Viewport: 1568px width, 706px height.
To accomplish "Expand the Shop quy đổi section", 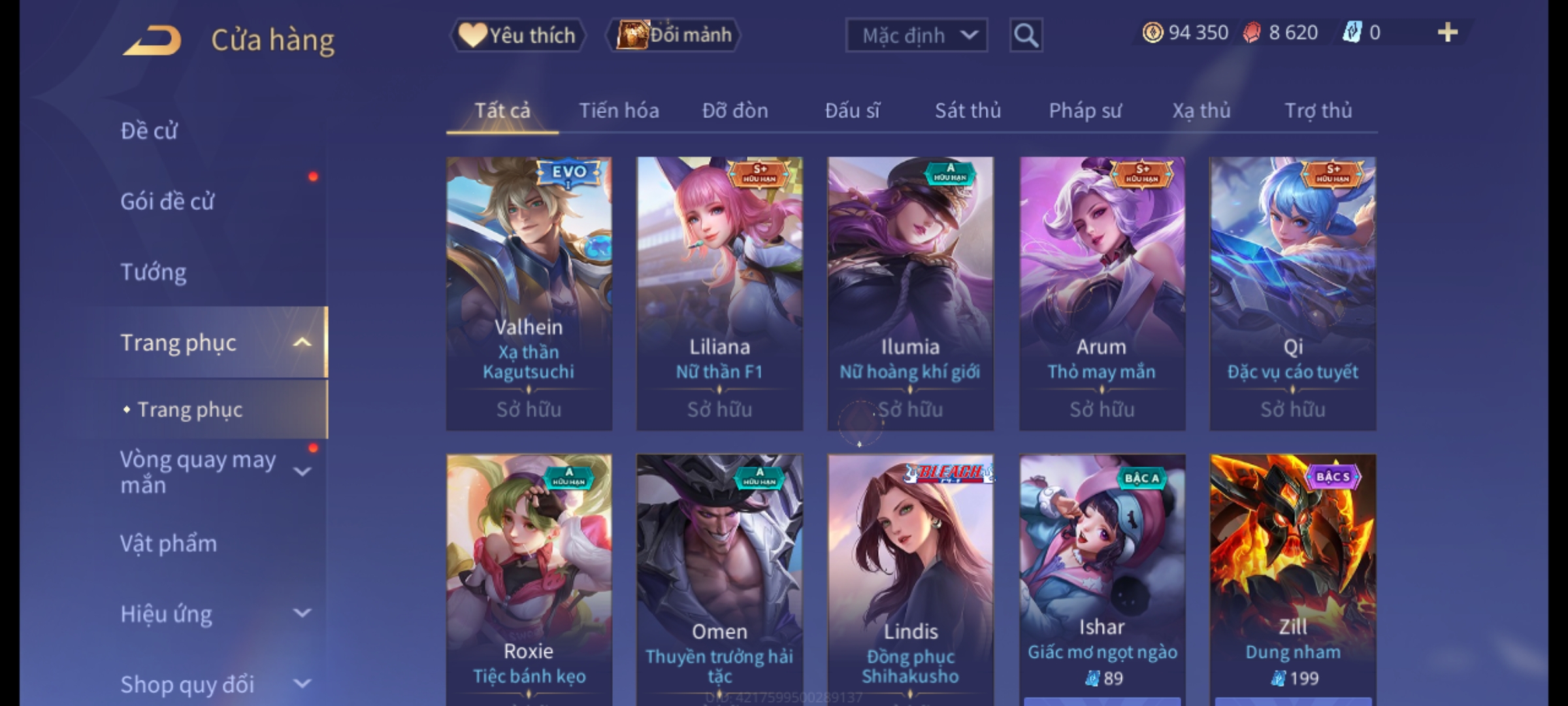I will 302,684.
